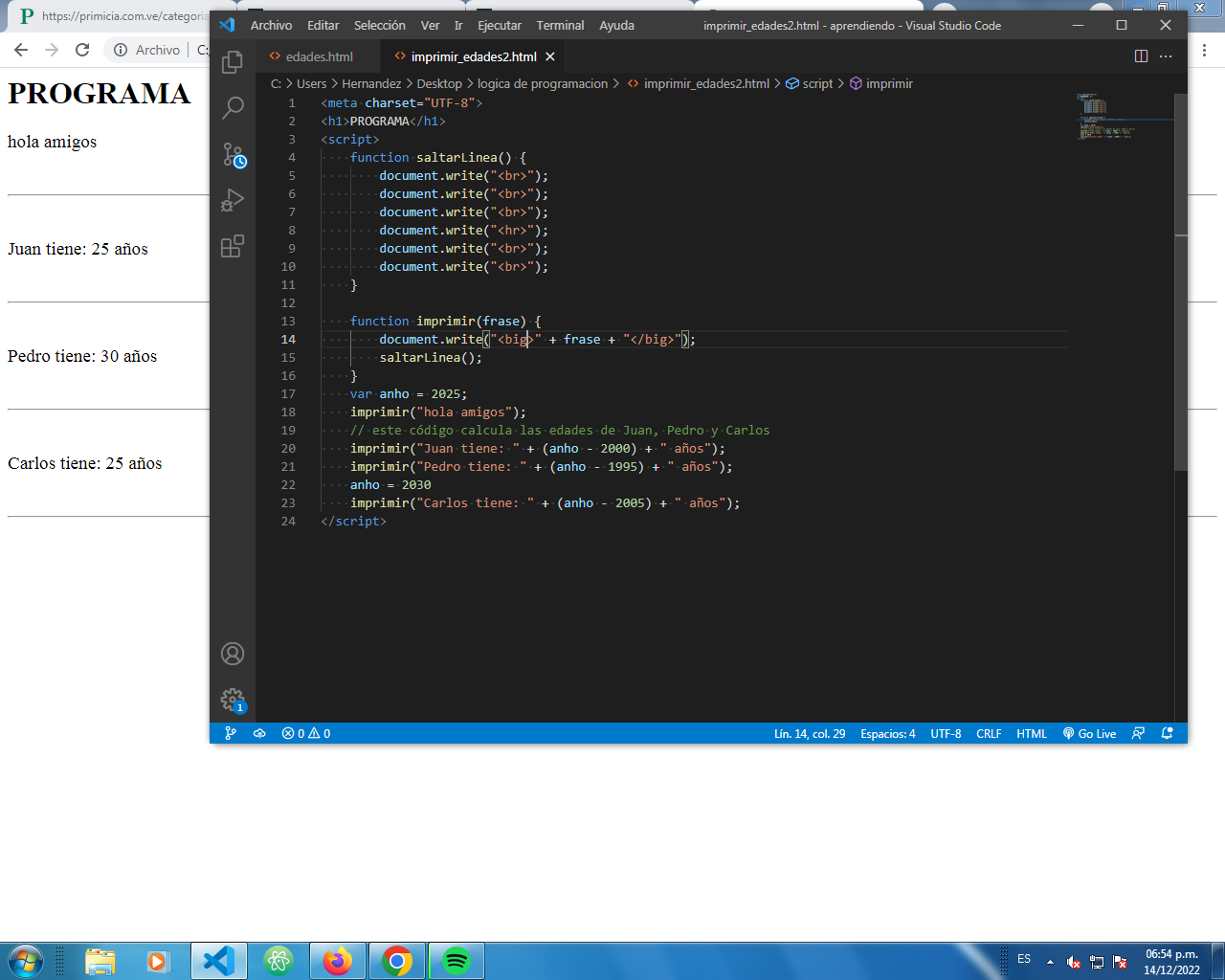
Task: Change language mode via HTML status item
Action: tap(1032, 733)
